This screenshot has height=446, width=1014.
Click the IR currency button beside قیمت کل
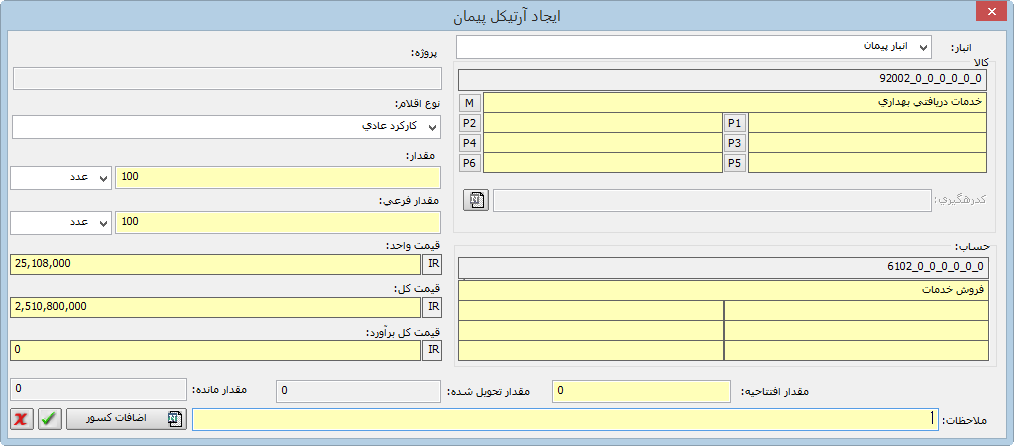[432, 307]
